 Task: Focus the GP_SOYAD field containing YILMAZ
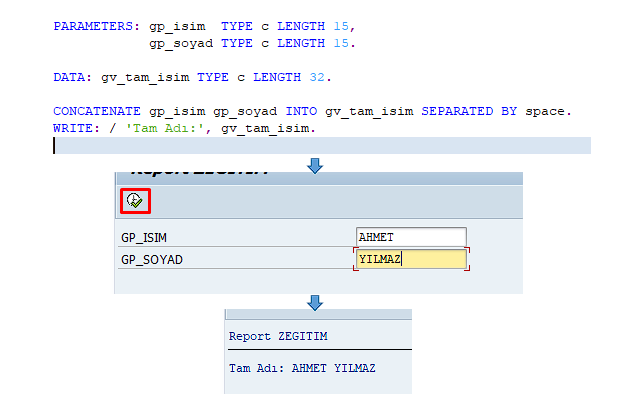pos(411,260)
